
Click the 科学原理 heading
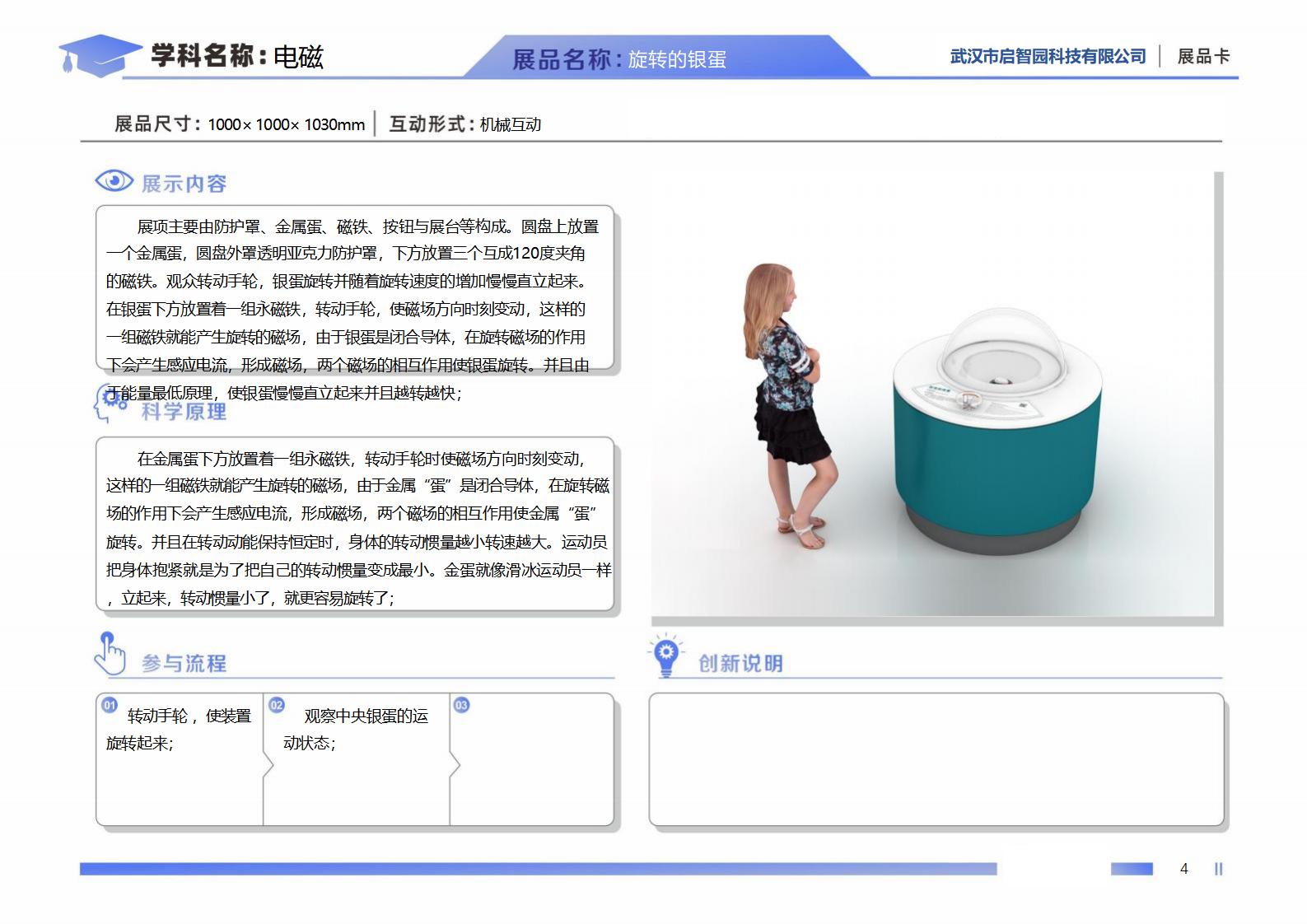[x=184, y=411]
